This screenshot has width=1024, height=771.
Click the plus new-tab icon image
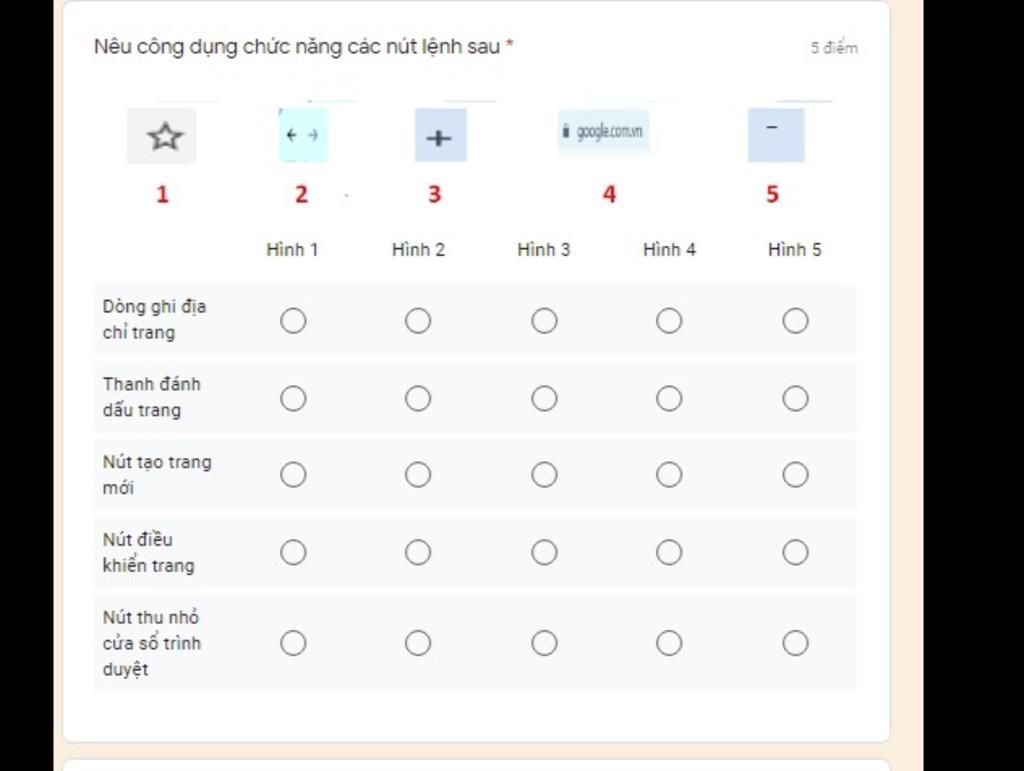441,135
